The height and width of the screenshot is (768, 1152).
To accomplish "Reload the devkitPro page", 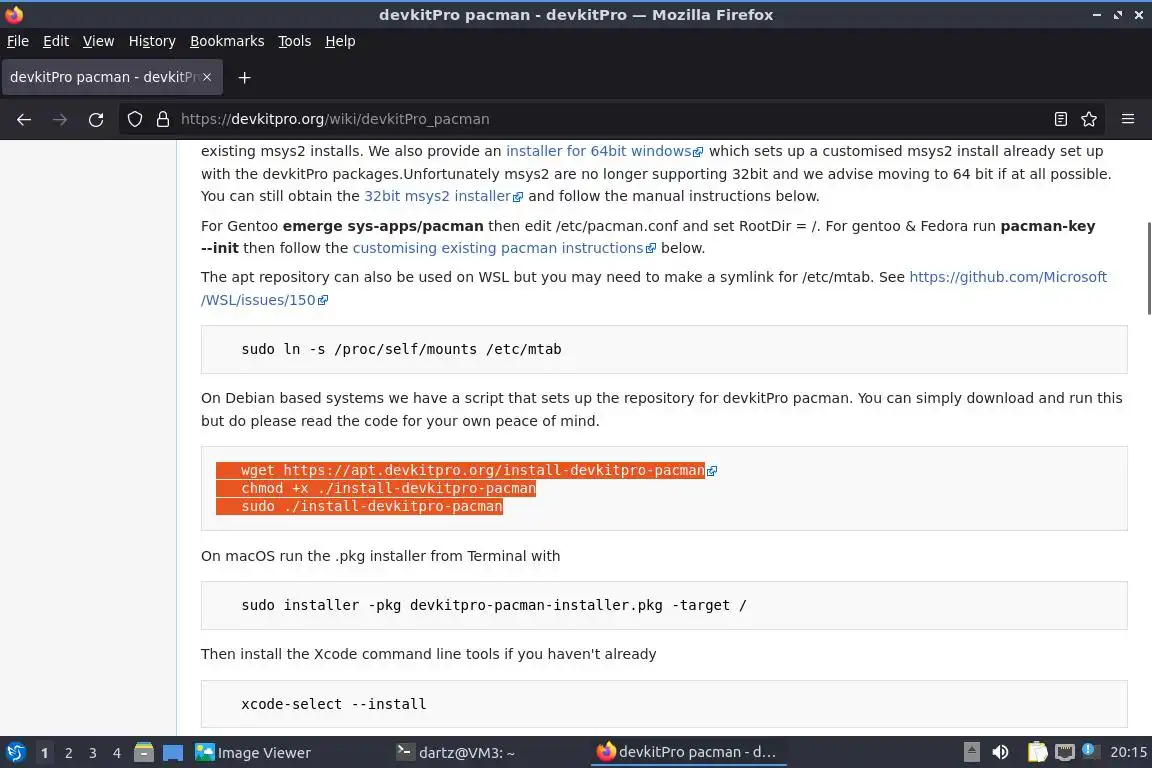I will (x=96, y=119).
